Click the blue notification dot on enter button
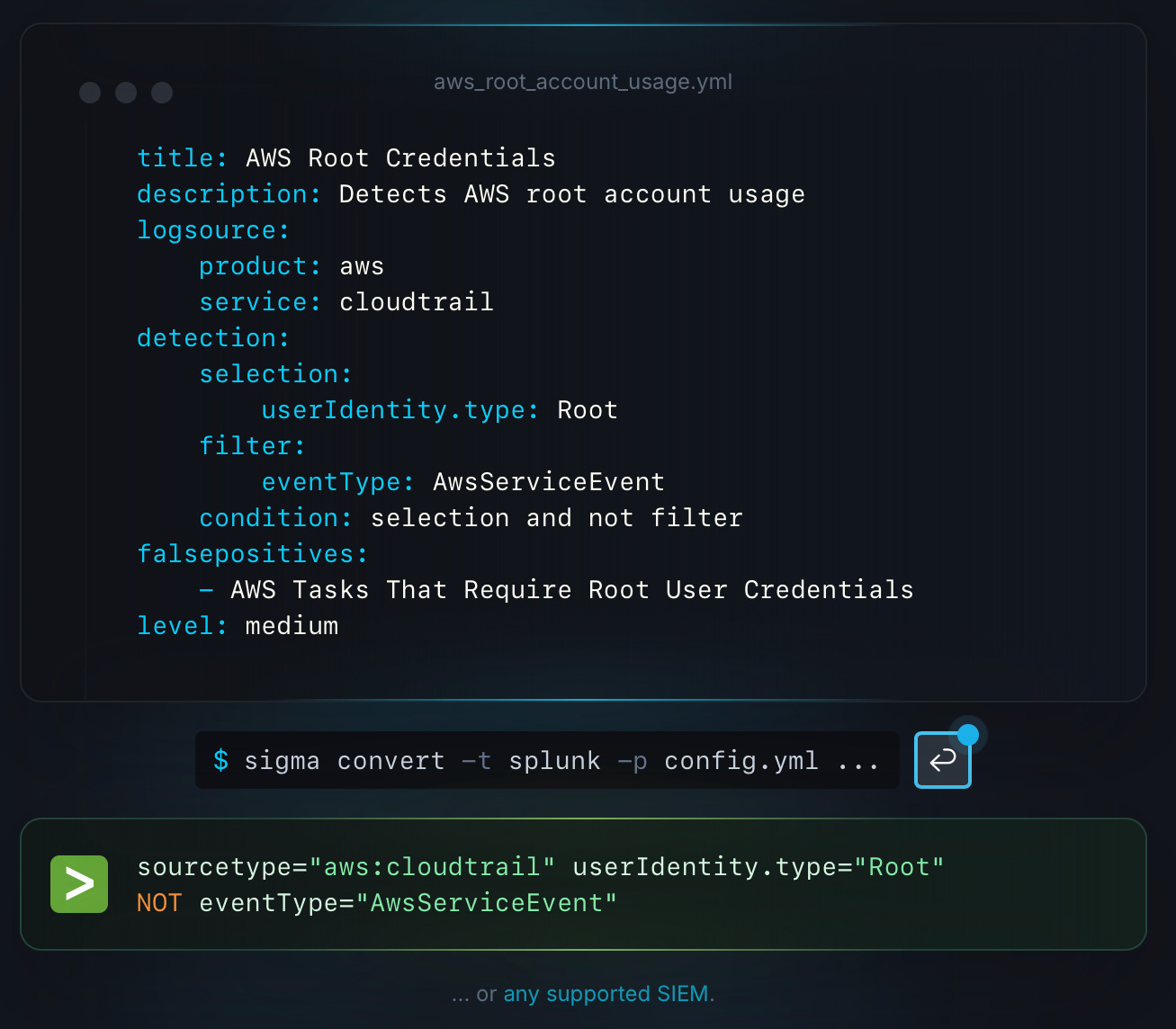Screen dimensions: 1176x1029 pyautogui.click(x=968, y=735)
